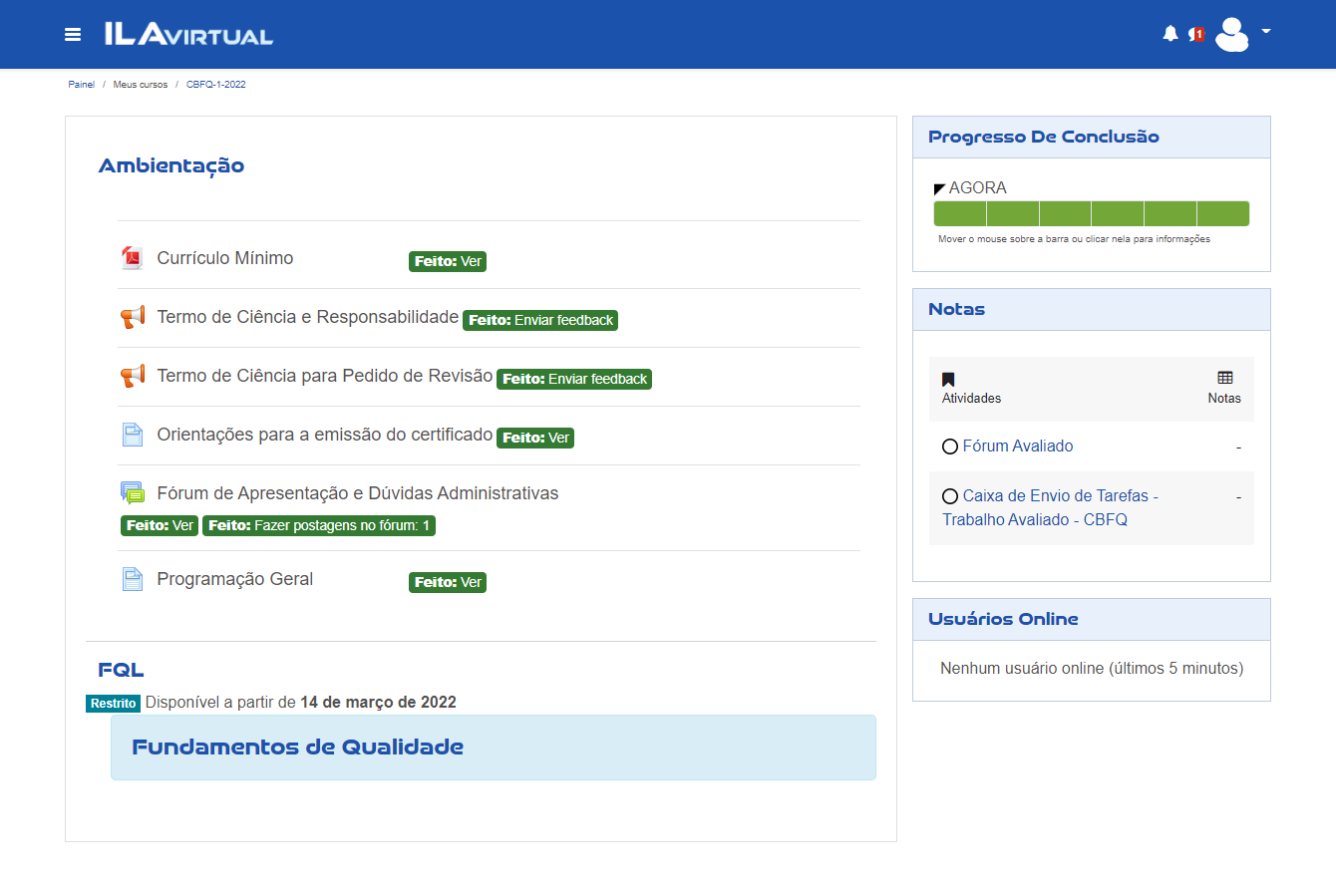Image resolution: width=1336 pixels, height=896 pixels.
Task: Open Meus cursos breadcrumb item
Action: point(141,85)
